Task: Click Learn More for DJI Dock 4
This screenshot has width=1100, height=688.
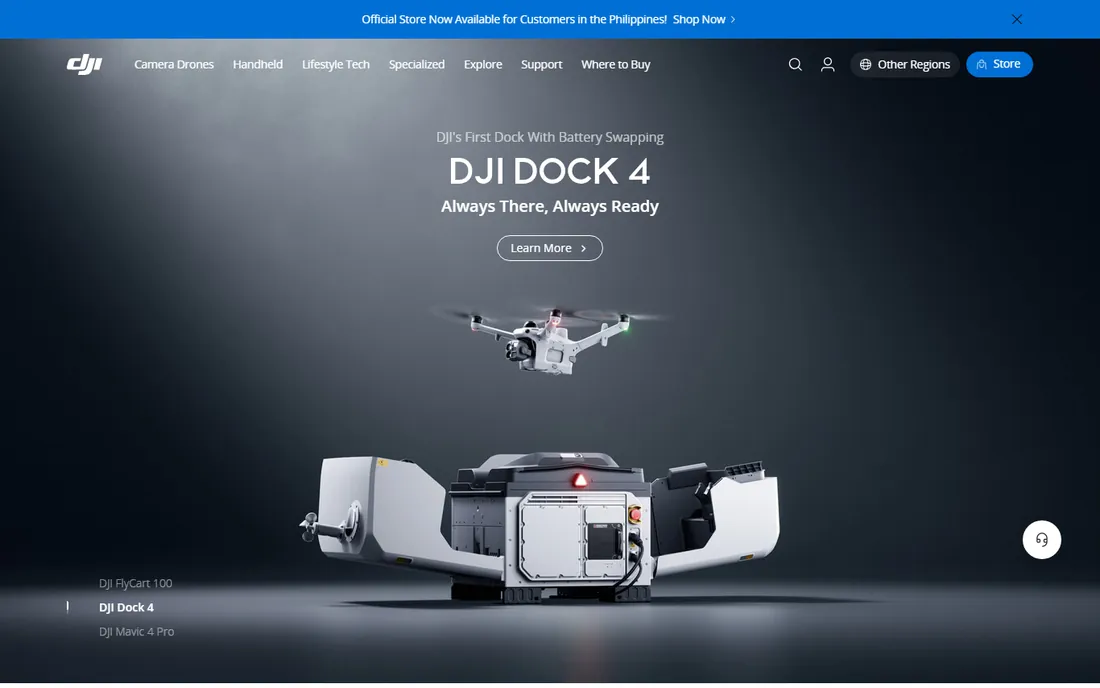Action: (549, 248)
